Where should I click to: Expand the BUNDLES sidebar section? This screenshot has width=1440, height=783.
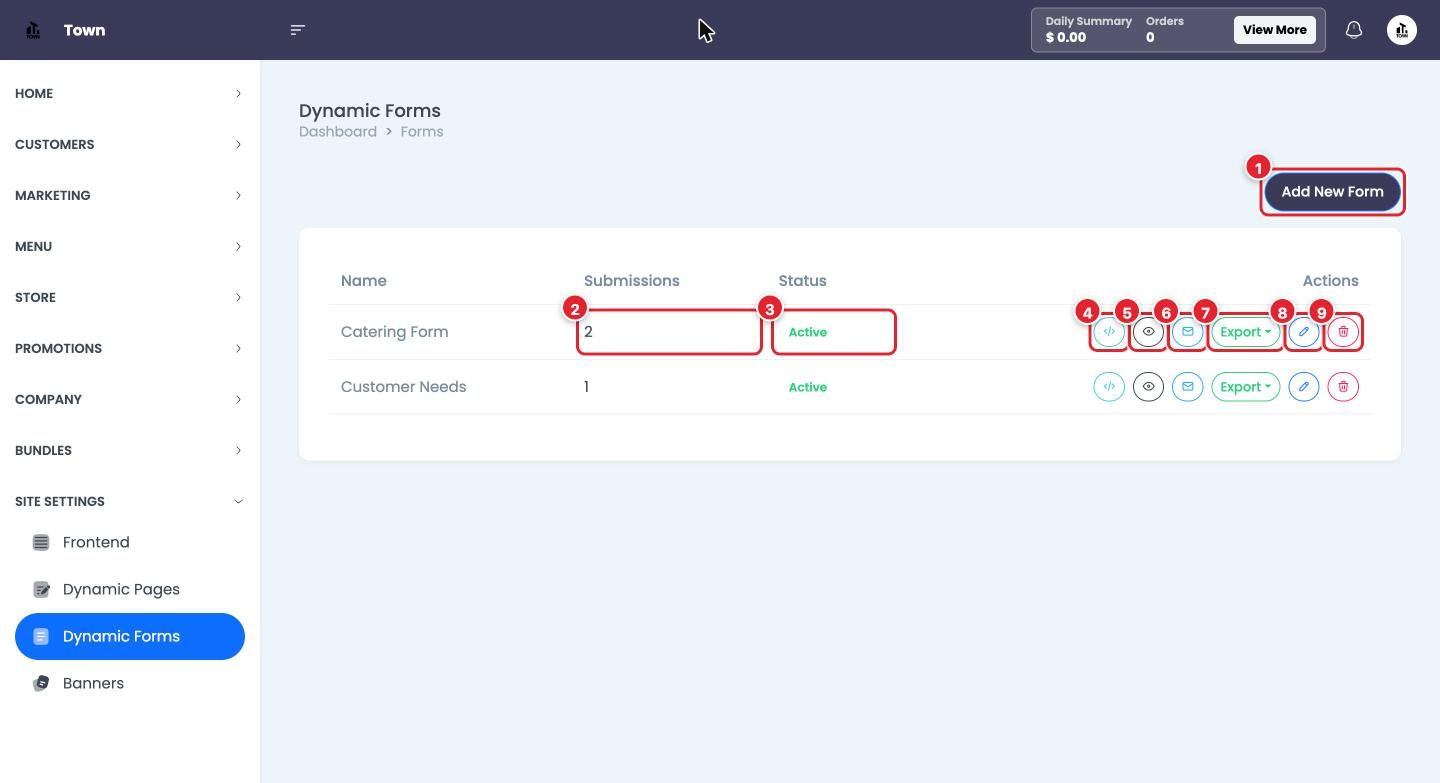coord(130,450)
